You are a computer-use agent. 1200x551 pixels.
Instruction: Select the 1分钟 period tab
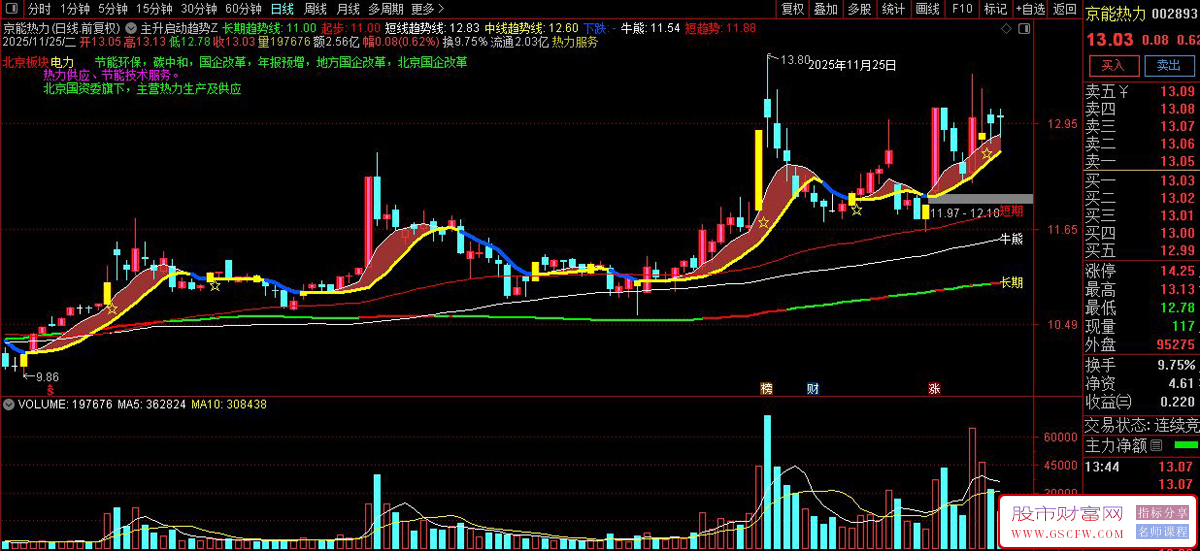click(x=75, y=9)
